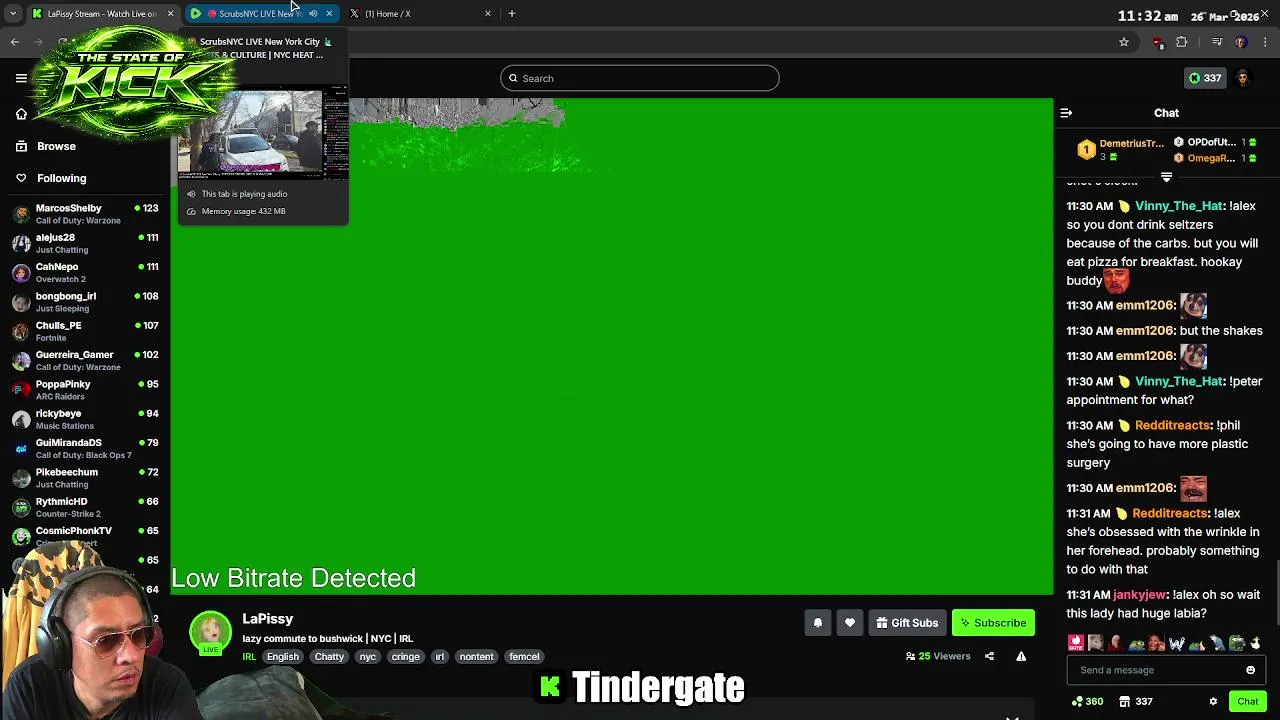Bookmark page with the star icon

click(1124, 42)
